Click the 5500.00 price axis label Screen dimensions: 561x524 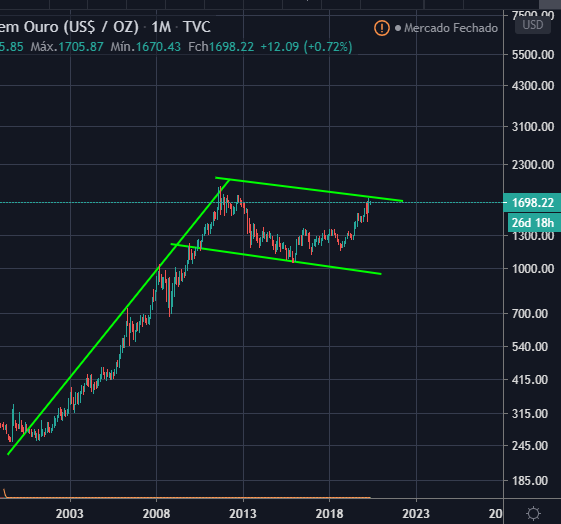[533, 55]
